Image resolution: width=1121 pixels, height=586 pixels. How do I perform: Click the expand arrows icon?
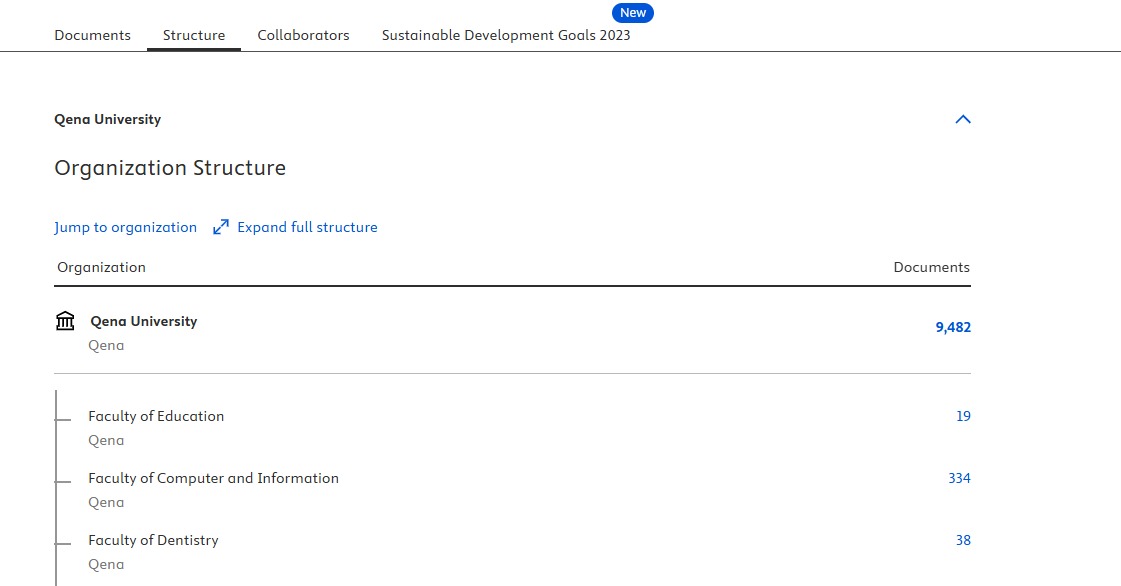[x=221, y=227]
